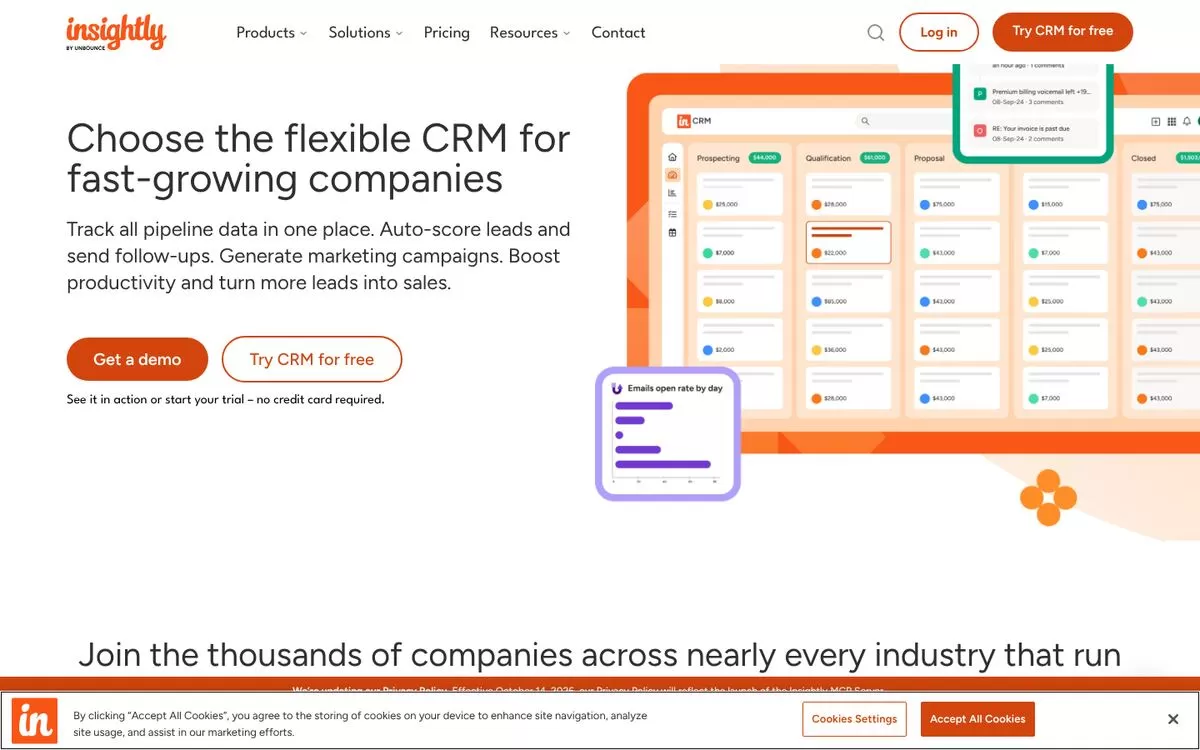1200x750 pixels.
Task: Click the green $61,000 badge next to Qualification
Action: 875,158
